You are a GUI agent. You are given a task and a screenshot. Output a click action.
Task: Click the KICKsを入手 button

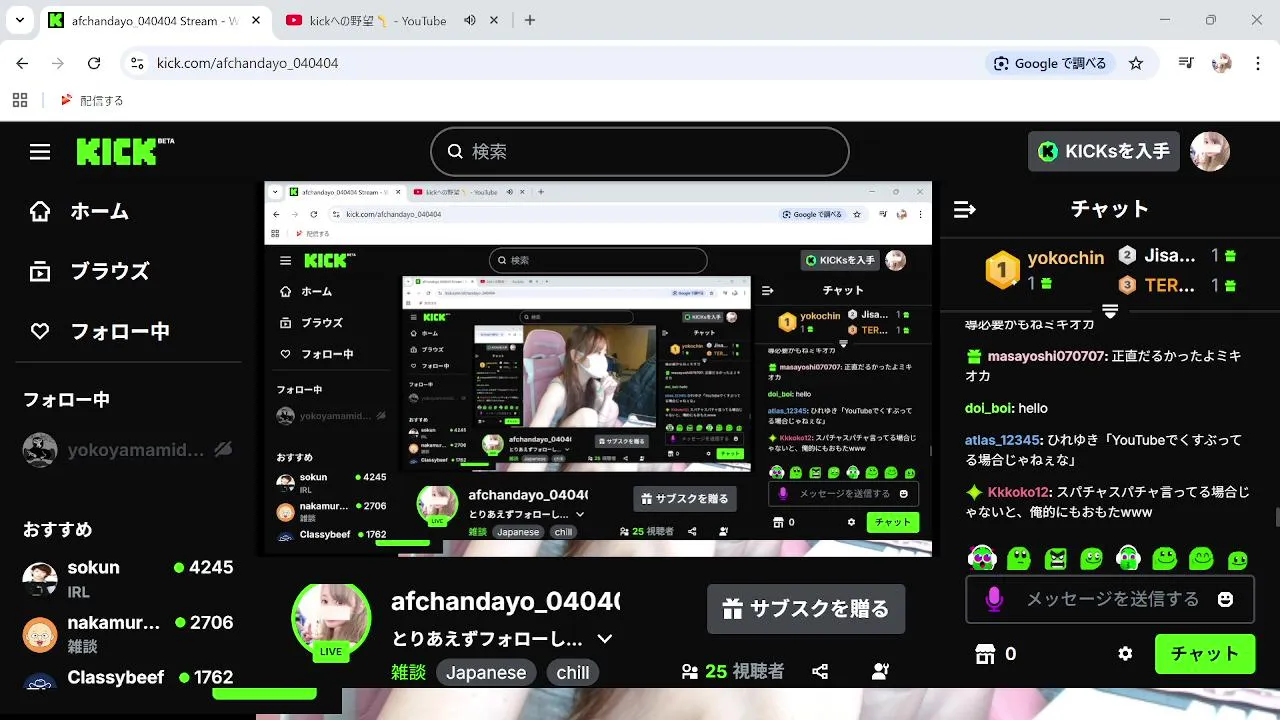tap(1104, 152)
